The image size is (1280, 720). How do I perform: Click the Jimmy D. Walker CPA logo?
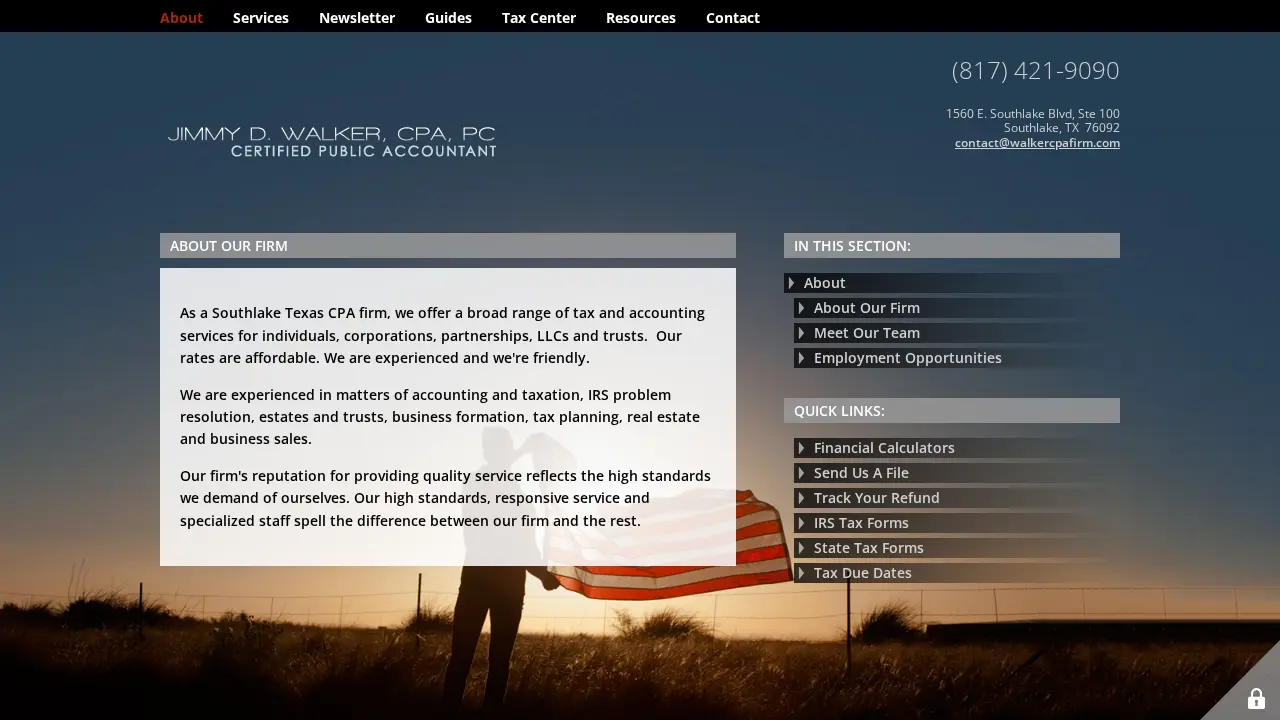(x=332, y=141)
